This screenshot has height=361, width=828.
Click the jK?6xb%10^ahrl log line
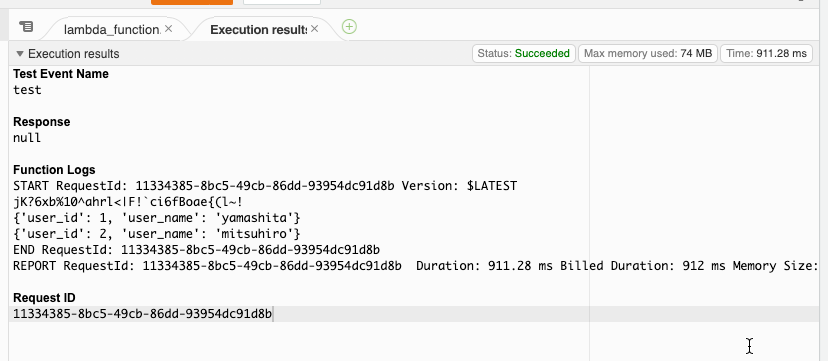128,202
